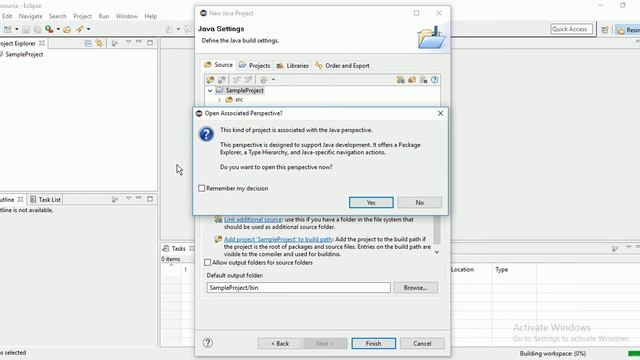Check Remember my decision checkbox
The height and width of the screenshot is (360, 640).
click(x=202, y=188)
